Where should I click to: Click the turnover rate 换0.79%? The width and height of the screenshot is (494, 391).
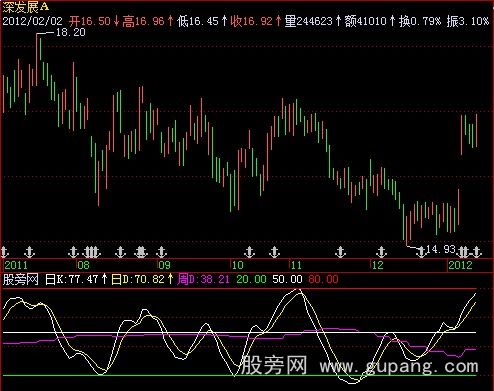420,21
